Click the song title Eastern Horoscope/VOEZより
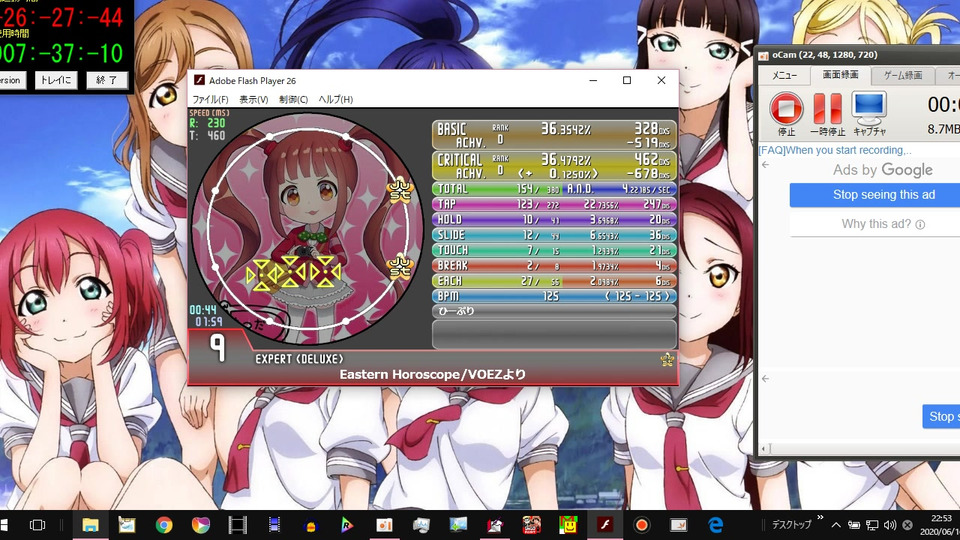 [x=433, y=374]
